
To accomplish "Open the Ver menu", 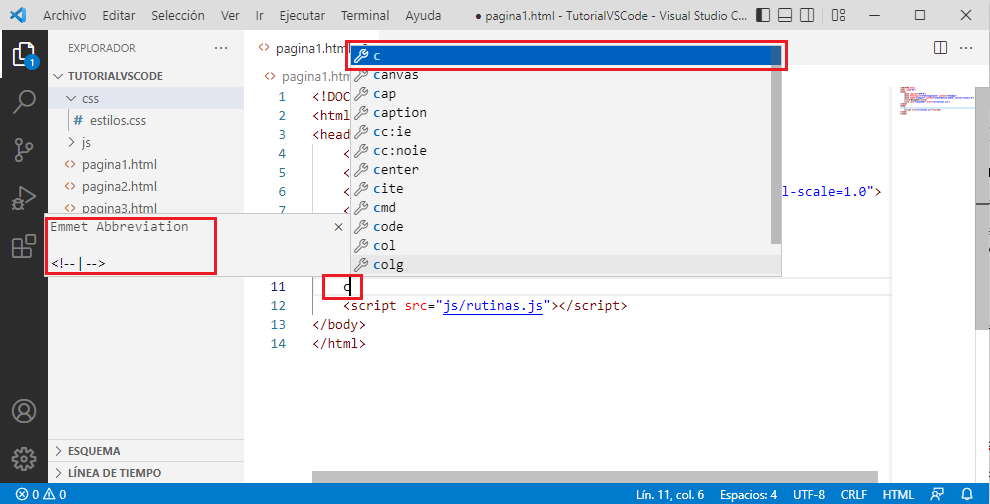I will point(230,15).
